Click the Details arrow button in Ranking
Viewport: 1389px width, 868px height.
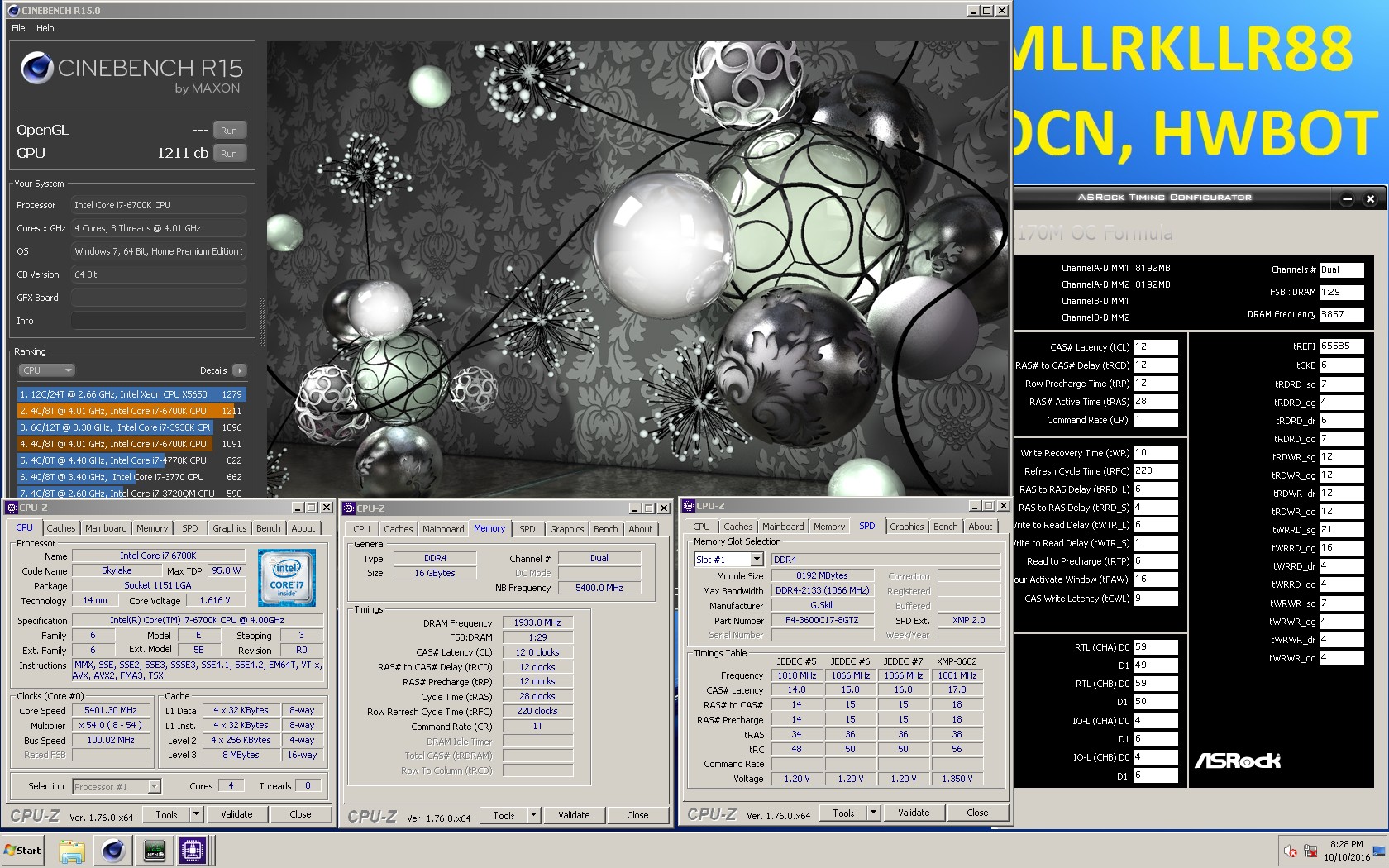click(x=240, y=370)
